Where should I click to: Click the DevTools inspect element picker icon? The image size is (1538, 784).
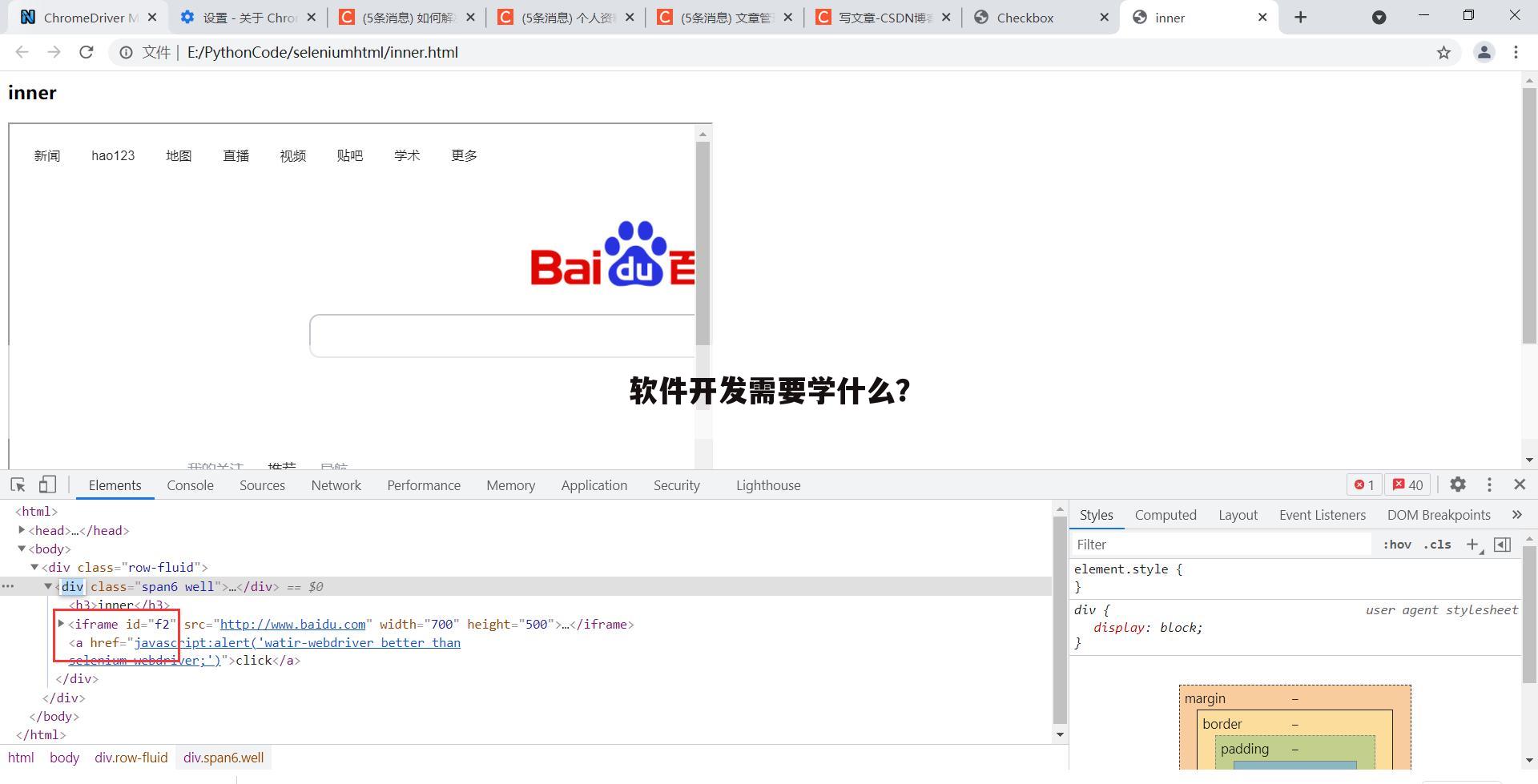coord(18,484)
